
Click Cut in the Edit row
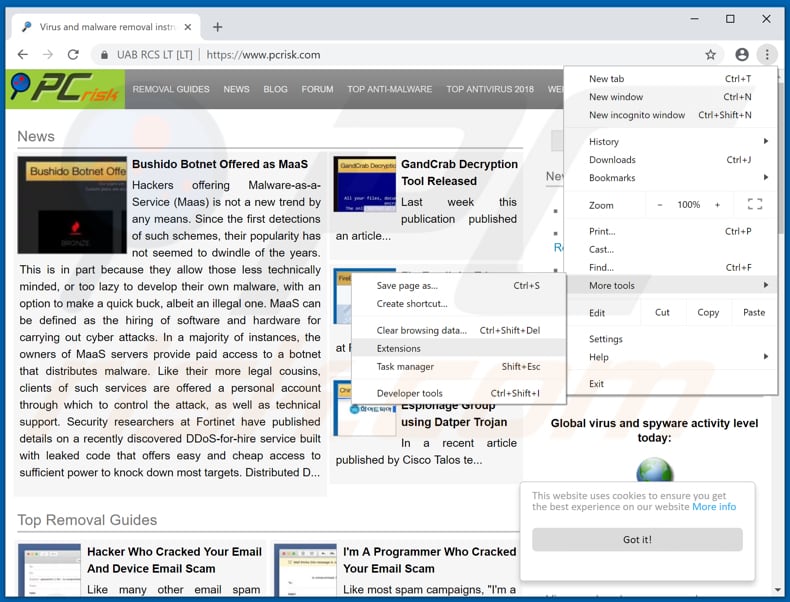pyautogui.click(x=662, y=313)
